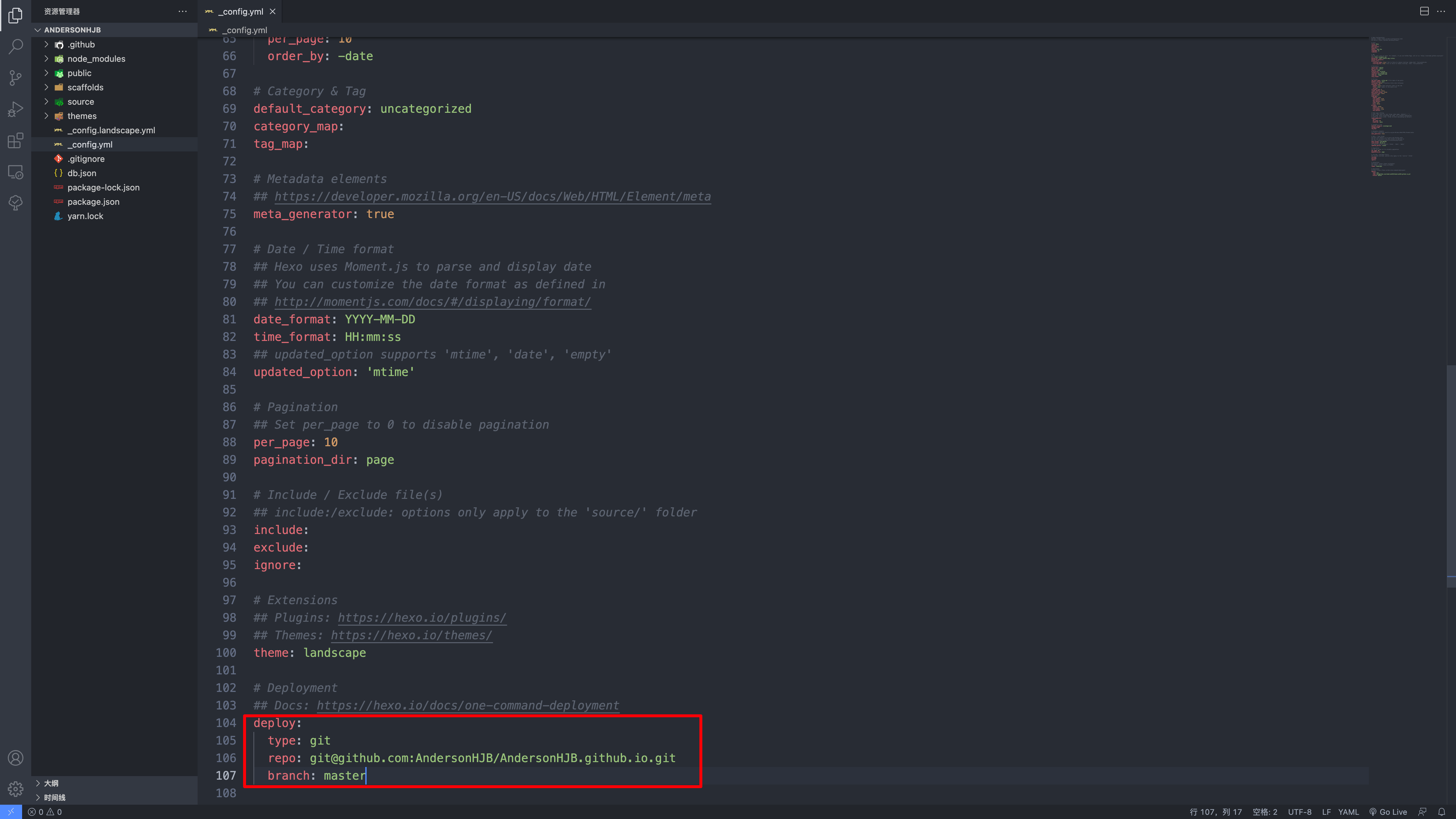This screenshot has height=819, width=1456.
Task: Click the _config.yml breadcrumb item
Action: point(244,30)
